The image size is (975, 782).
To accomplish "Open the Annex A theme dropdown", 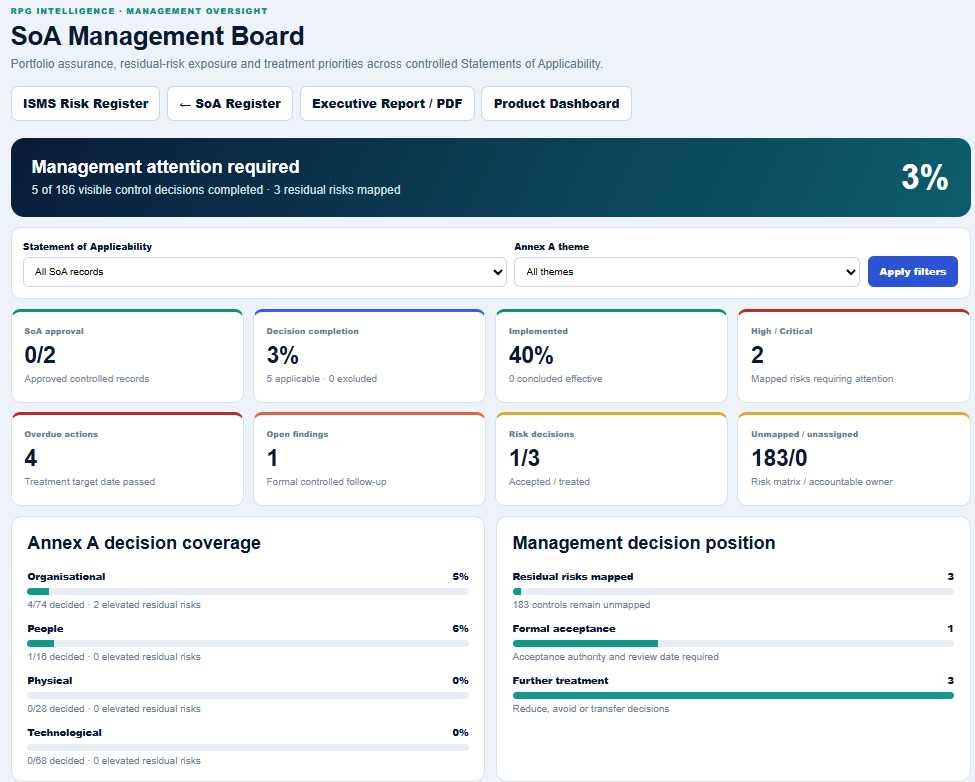I will click(686, 272).
